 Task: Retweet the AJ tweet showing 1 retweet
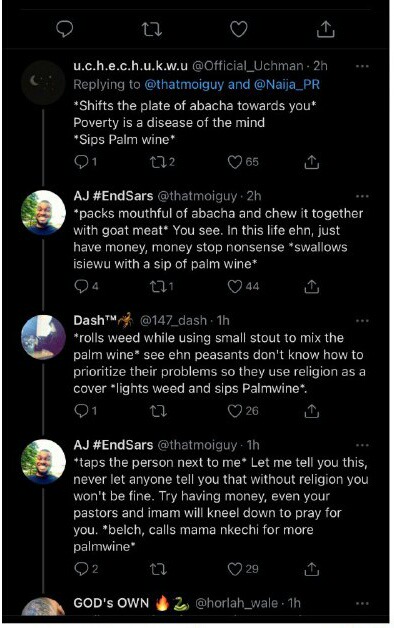tap(157, 286)
